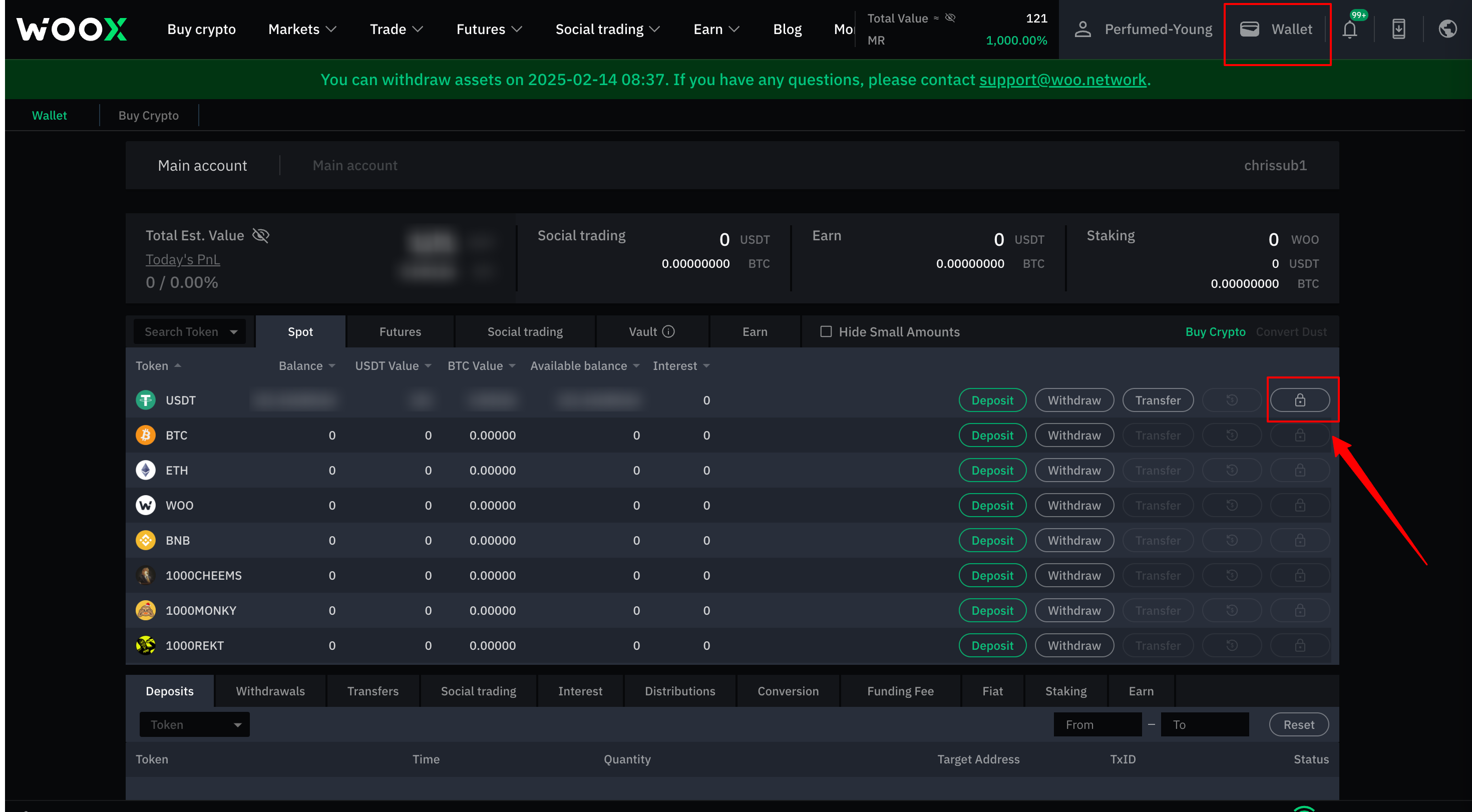Click Withdraw button for 1000REKT
1472x812 pixels.
(1074, 645)
